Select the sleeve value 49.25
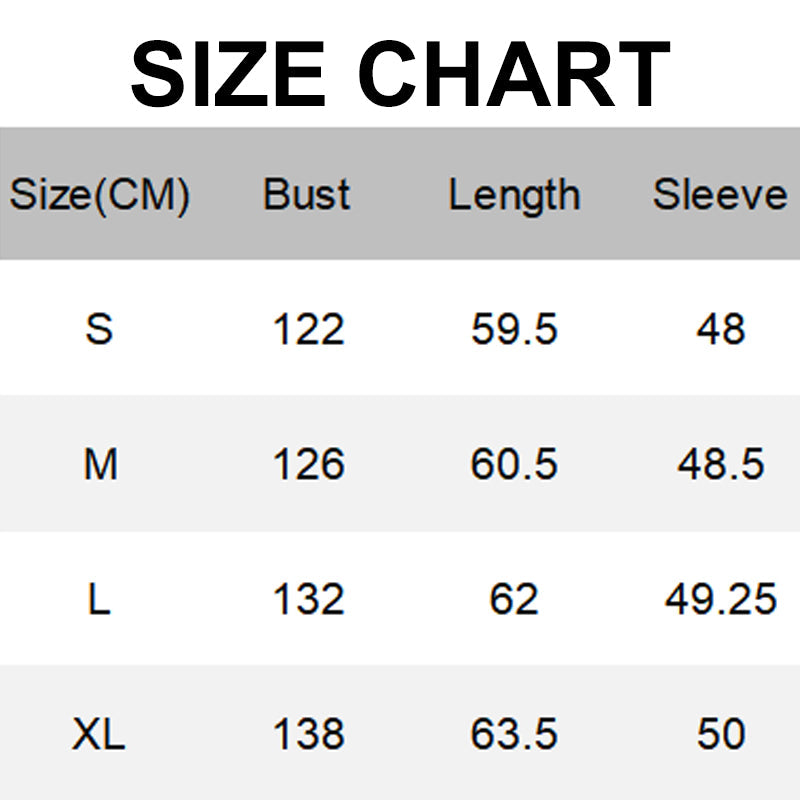 point(720,599)
